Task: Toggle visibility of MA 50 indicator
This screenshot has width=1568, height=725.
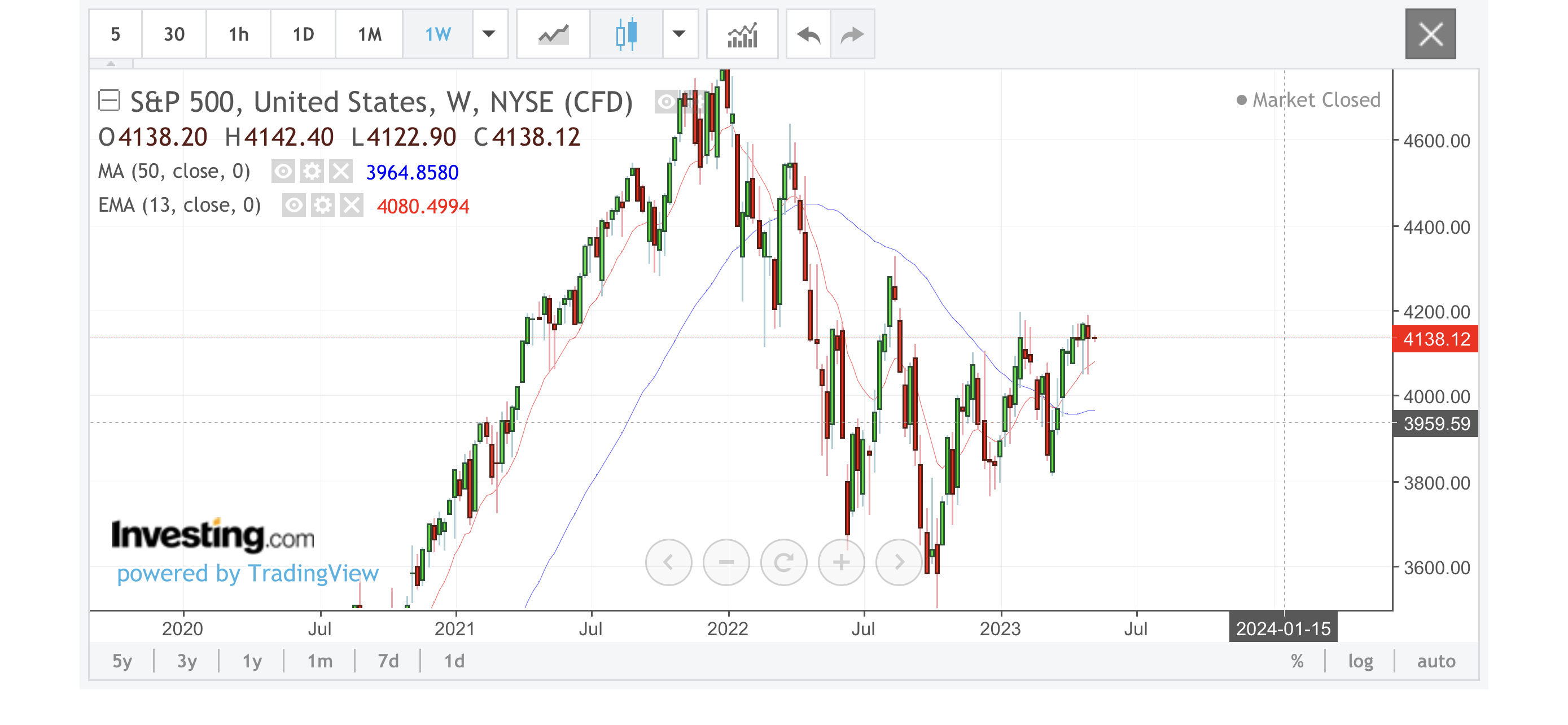Action: [x=283, y=172]
